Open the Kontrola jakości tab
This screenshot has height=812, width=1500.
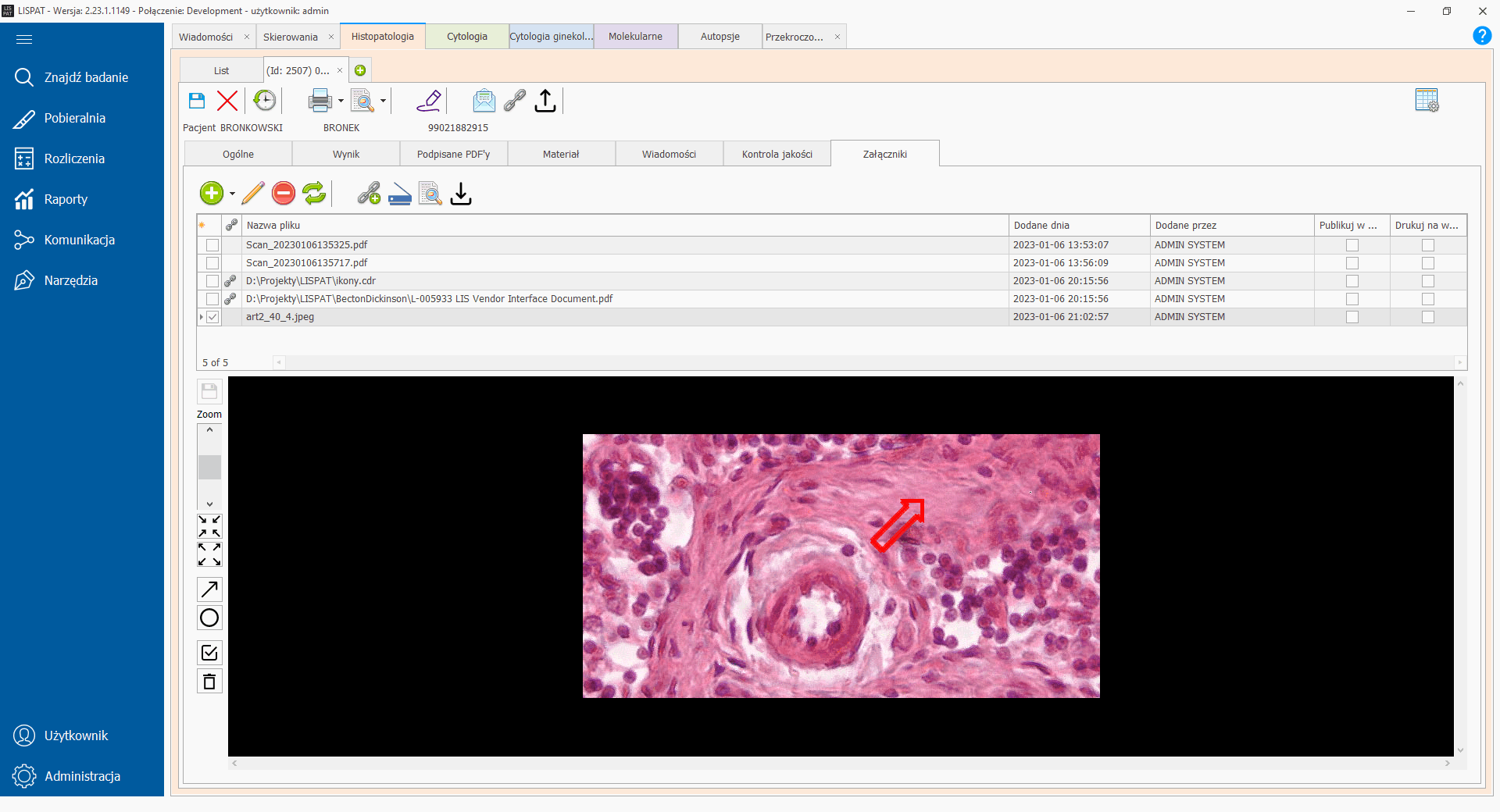click(777, 154)
